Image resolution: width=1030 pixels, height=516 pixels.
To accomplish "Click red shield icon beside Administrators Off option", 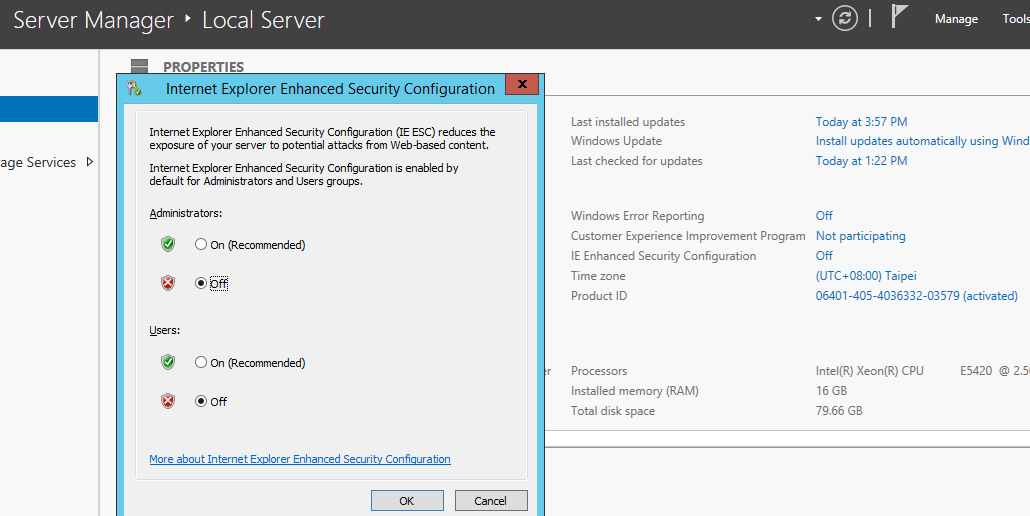I will click(168, 283).
